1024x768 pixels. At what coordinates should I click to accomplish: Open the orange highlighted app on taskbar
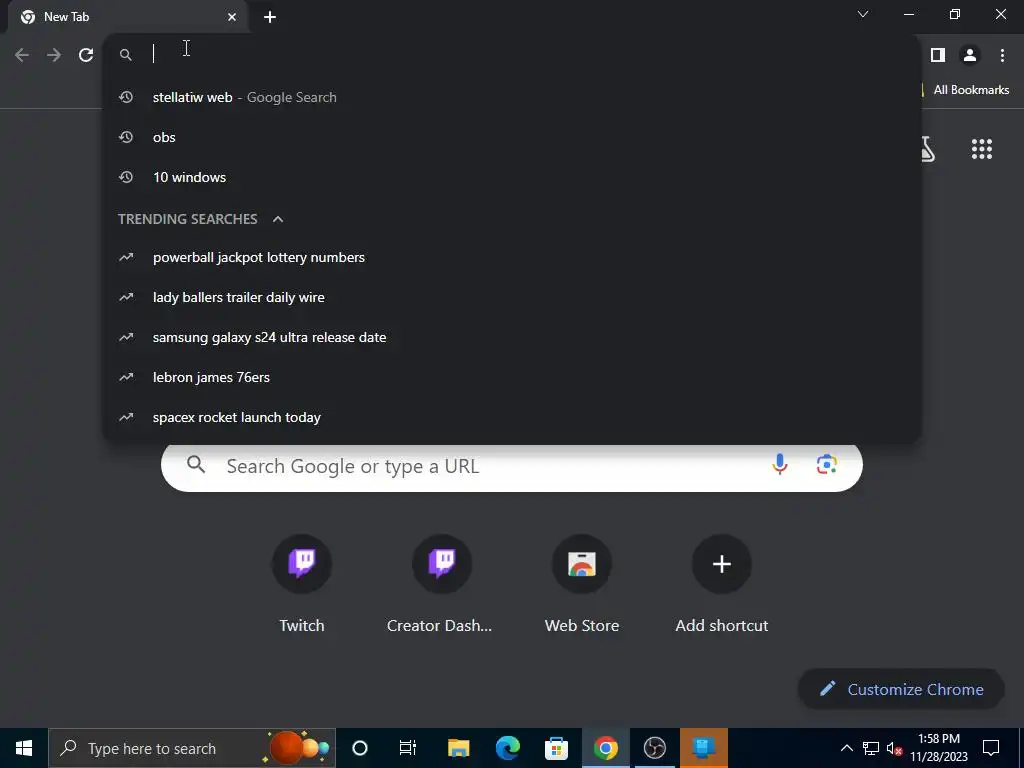703,748
